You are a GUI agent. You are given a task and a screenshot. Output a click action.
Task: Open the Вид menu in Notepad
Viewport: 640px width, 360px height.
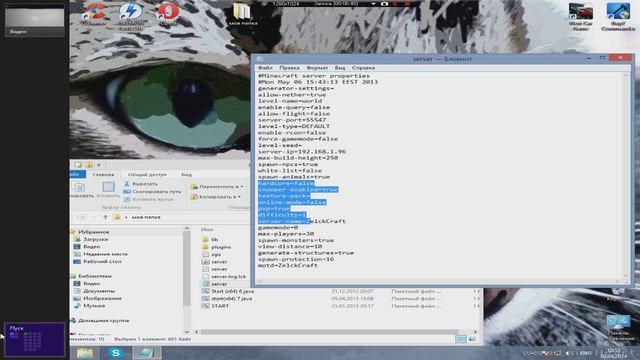pos(340,68)
